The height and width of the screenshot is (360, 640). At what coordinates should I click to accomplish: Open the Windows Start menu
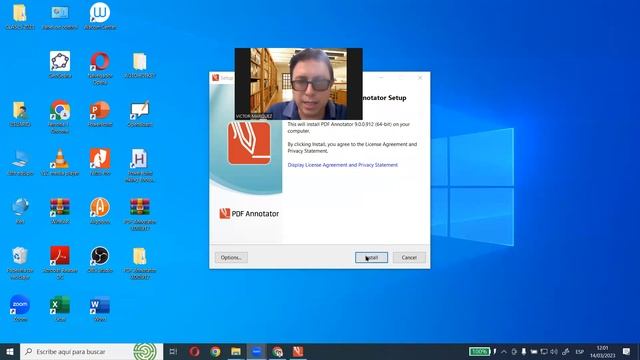10,351
